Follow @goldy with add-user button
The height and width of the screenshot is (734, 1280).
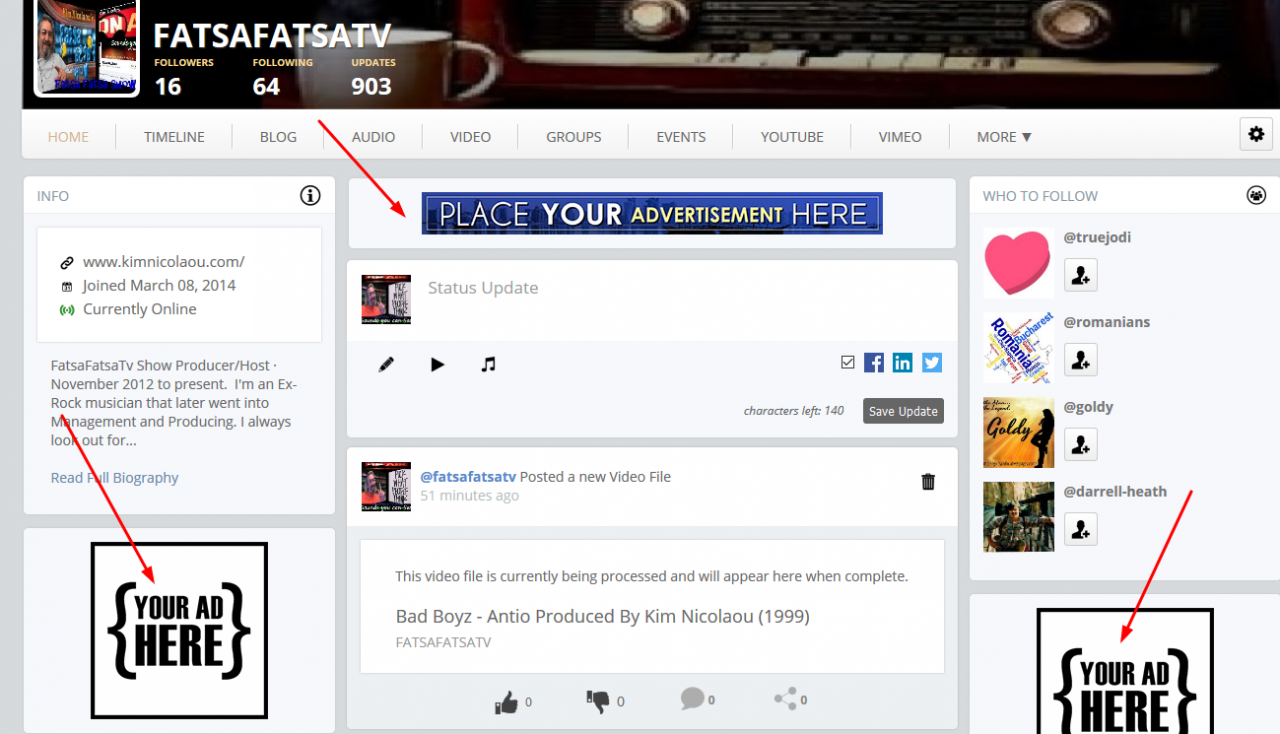[x=1080, y=444]
